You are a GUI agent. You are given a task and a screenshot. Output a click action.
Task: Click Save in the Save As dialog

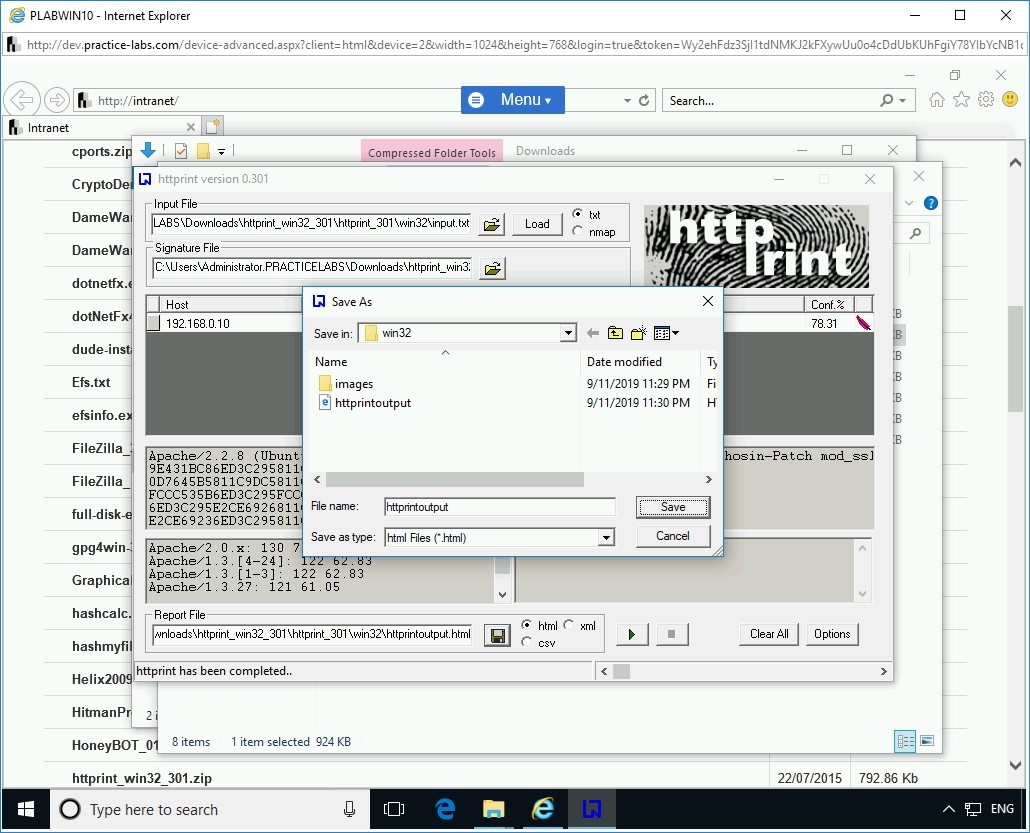click(x=671, y=507)
